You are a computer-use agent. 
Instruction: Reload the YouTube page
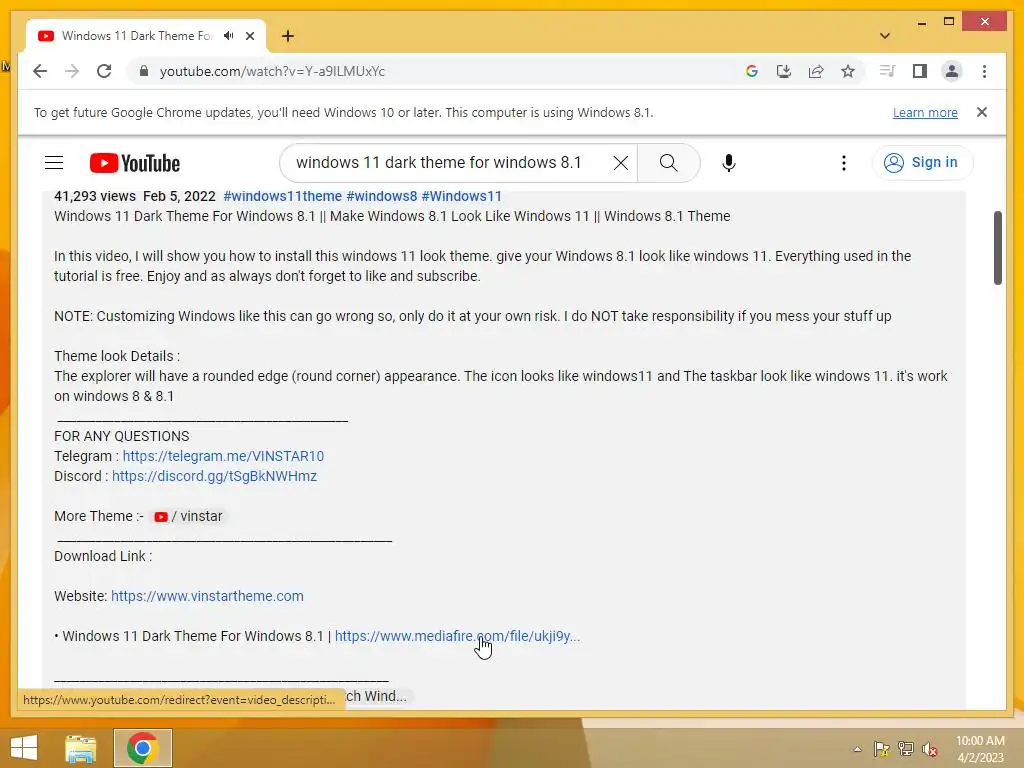click(x=104, y=71)
